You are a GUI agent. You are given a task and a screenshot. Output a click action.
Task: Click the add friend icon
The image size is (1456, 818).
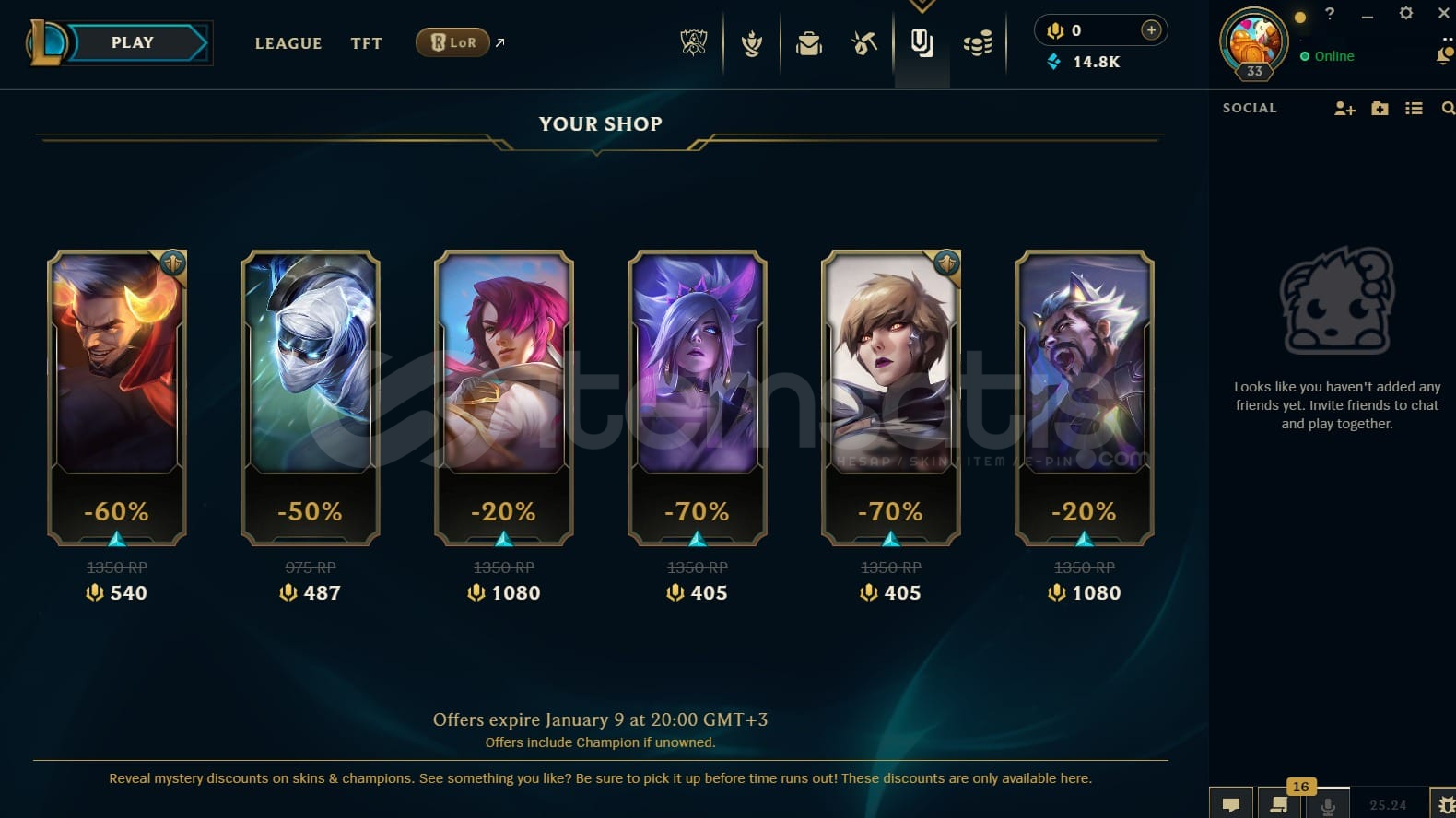tap(1344, 109)
